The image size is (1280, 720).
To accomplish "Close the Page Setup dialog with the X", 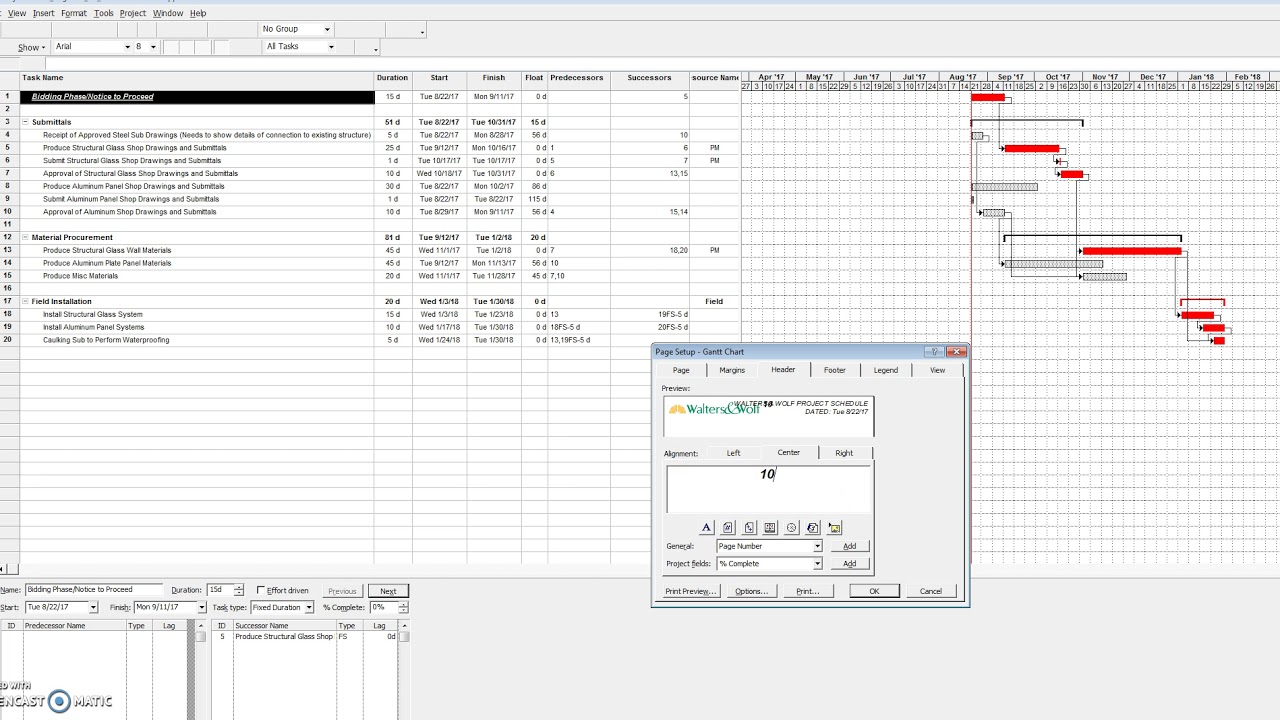I will [956, 352].
